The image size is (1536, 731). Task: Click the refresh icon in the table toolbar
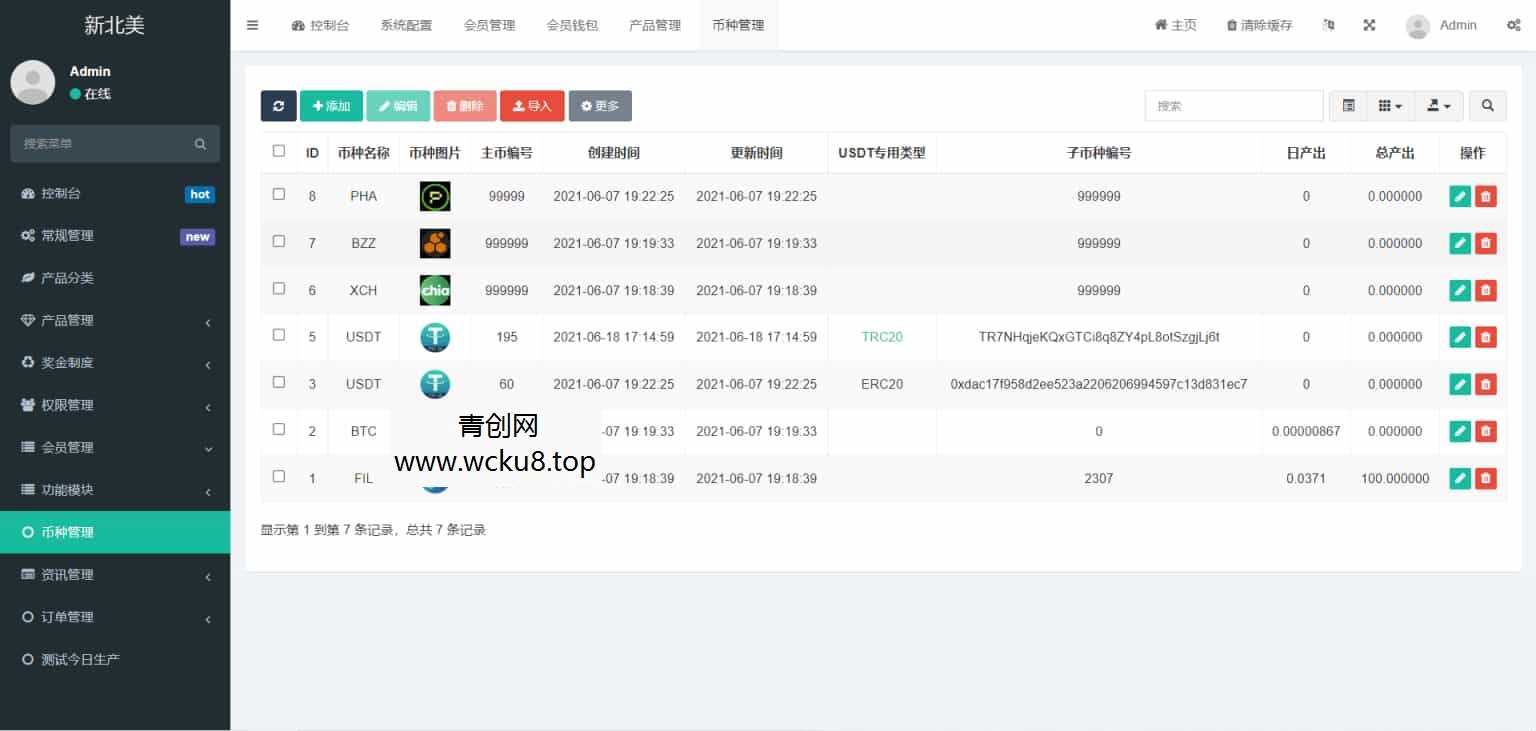[x=278, y=105]
